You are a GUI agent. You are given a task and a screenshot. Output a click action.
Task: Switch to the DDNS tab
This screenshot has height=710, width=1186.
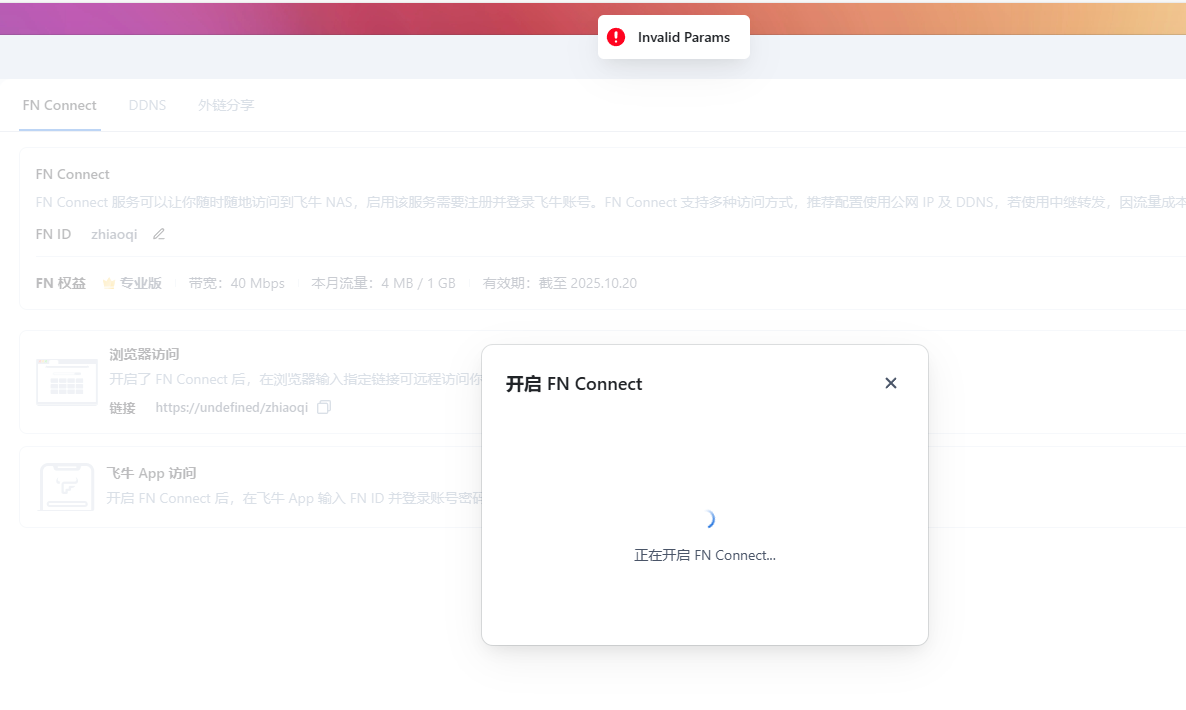[147, 105]
